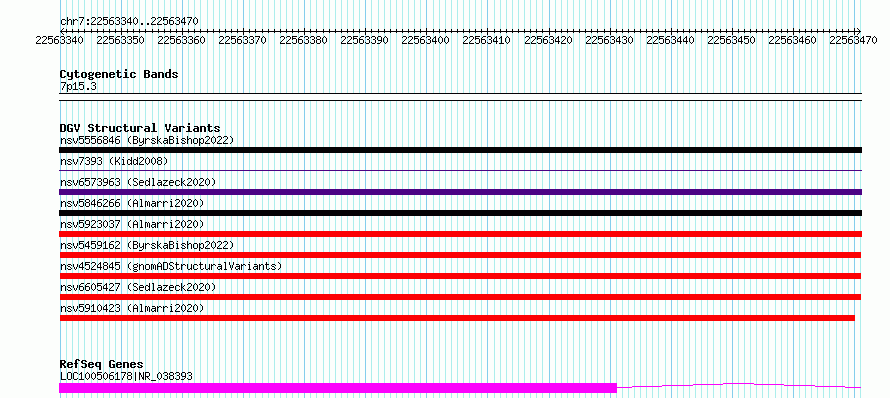Select the red nsv5459162 variant bar

coord(460,255)
